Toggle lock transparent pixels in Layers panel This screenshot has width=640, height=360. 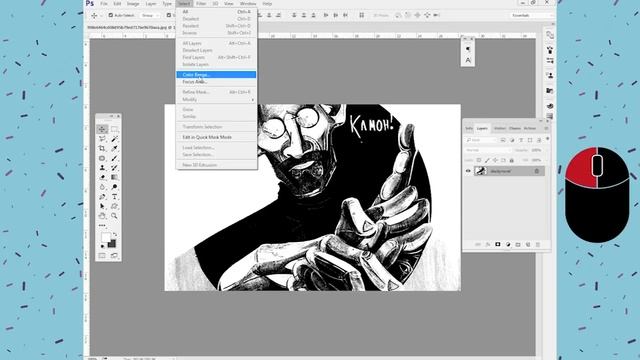[x=479, y=160]
